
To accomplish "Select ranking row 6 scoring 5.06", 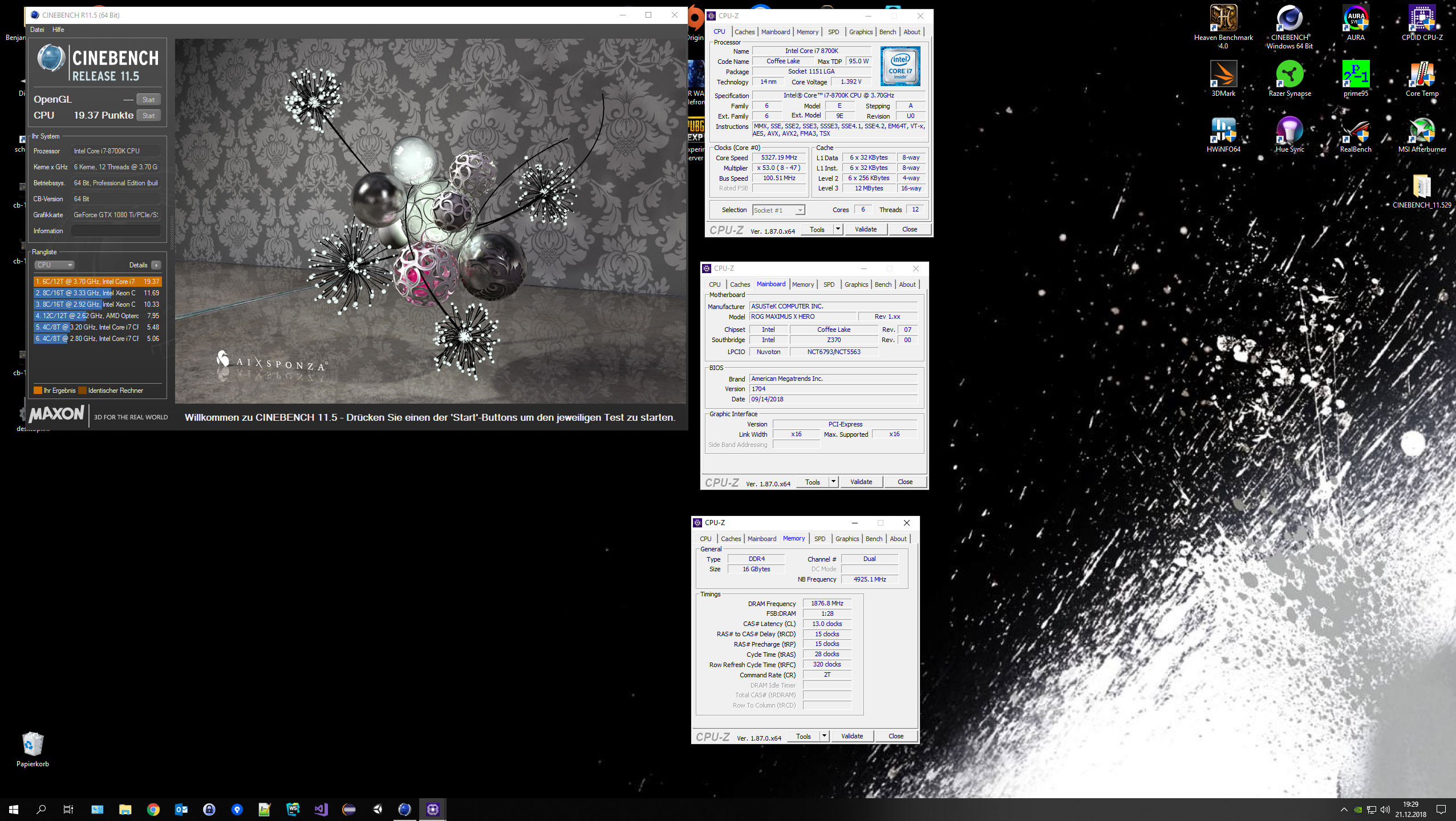I will 98,339.
